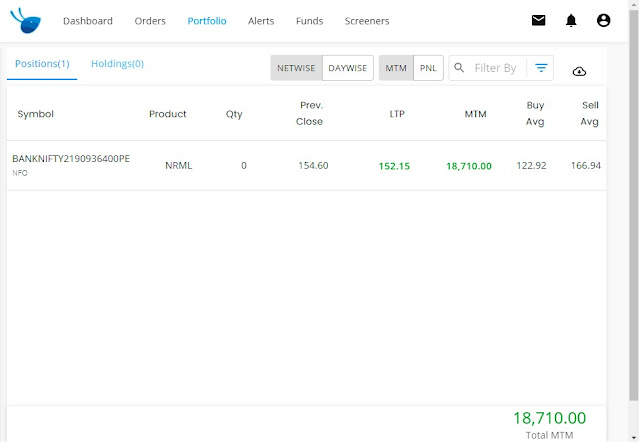The image size is (639, 442).
Task: Sort by the LTP column header
Action: point(397,114)
